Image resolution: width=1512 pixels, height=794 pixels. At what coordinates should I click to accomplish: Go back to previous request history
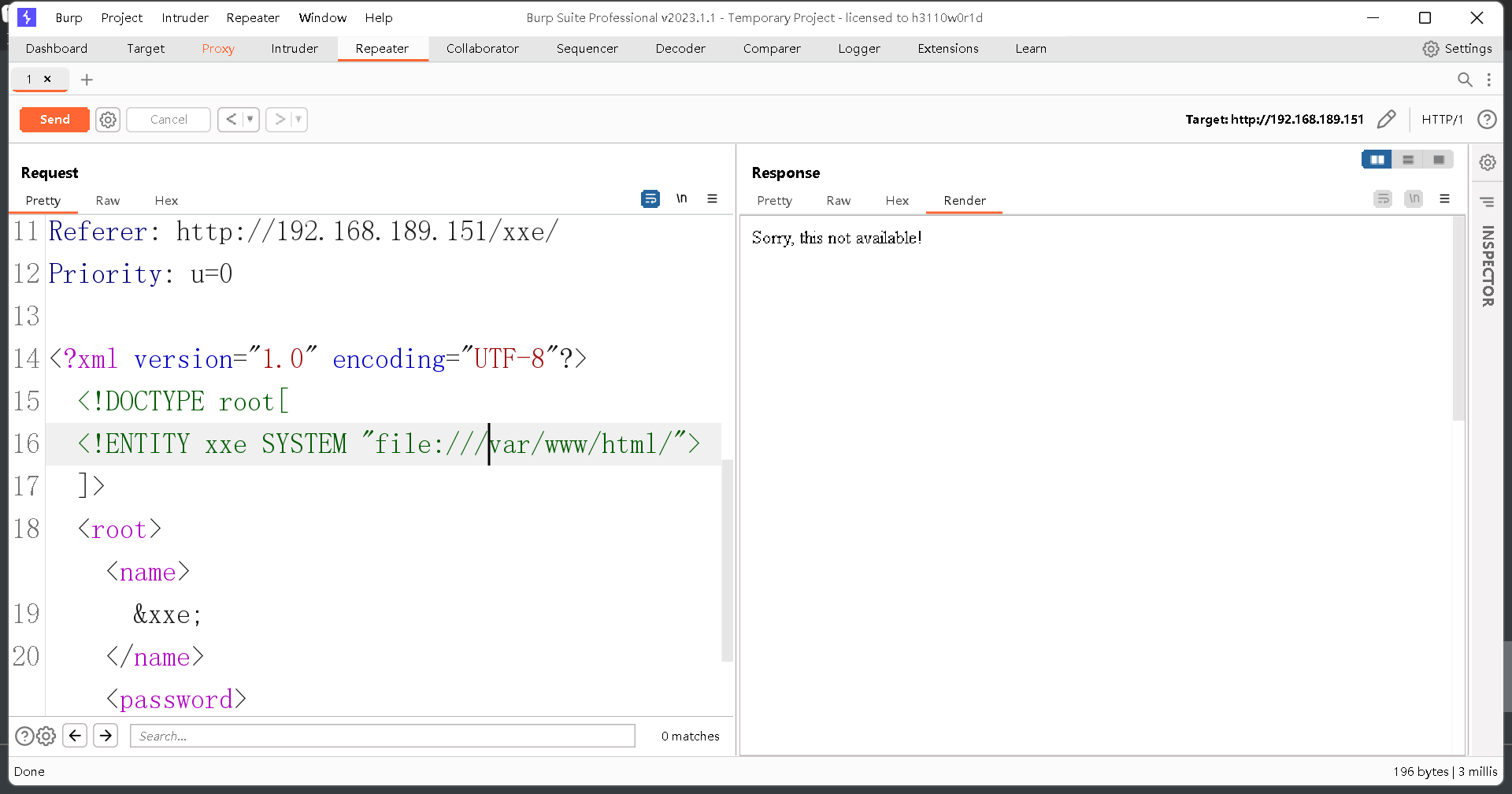coord(231,120)
